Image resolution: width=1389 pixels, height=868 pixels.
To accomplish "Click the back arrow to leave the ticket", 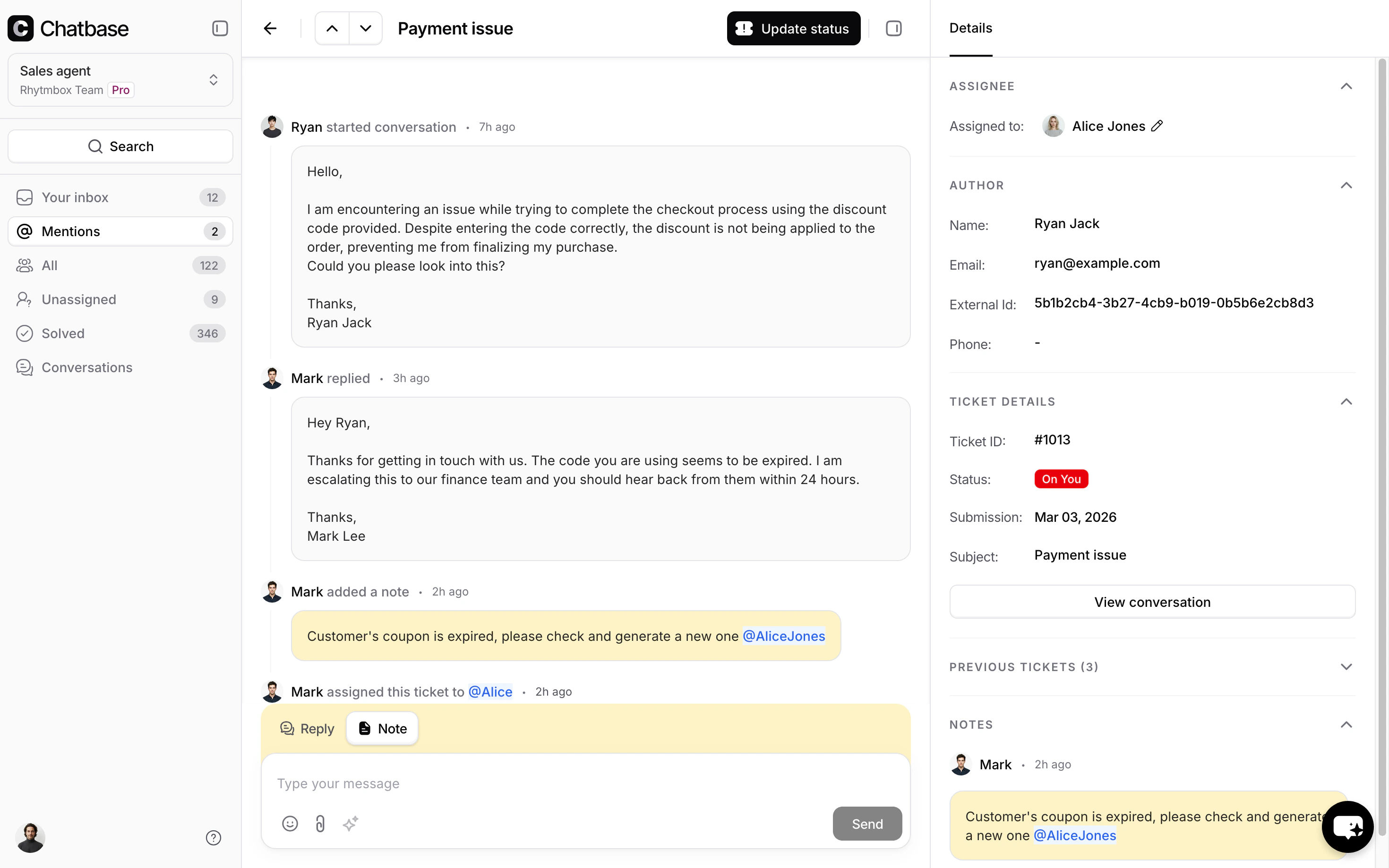I will coord(270,27).
